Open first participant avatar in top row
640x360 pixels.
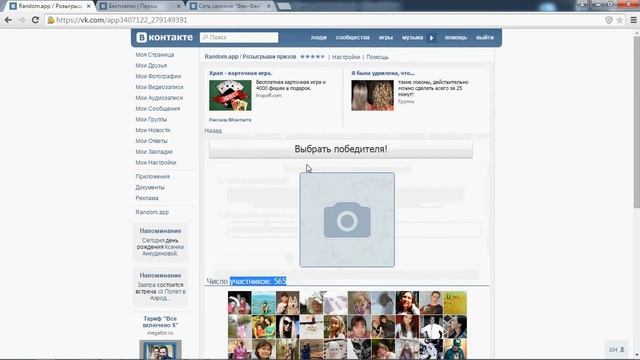click(240, 302)
